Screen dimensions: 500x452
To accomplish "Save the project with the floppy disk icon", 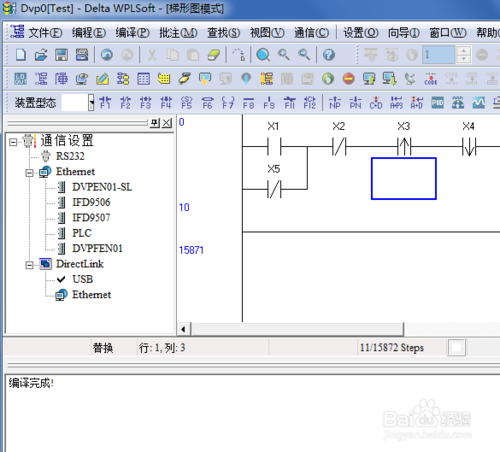I will [x=61, y=55].
